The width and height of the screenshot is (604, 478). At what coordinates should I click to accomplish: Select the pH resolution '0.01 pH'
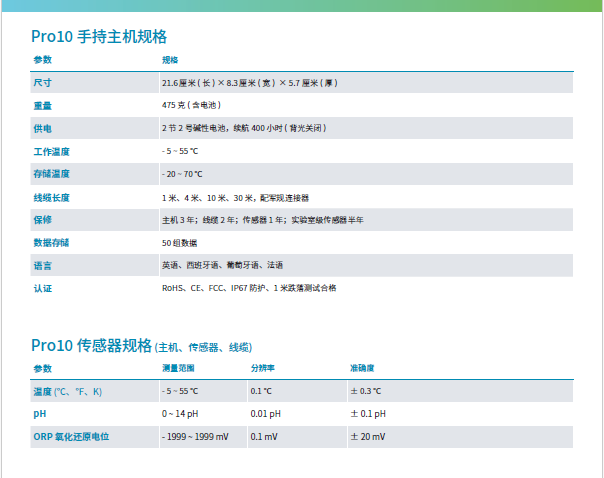click(x=265, y=414)
